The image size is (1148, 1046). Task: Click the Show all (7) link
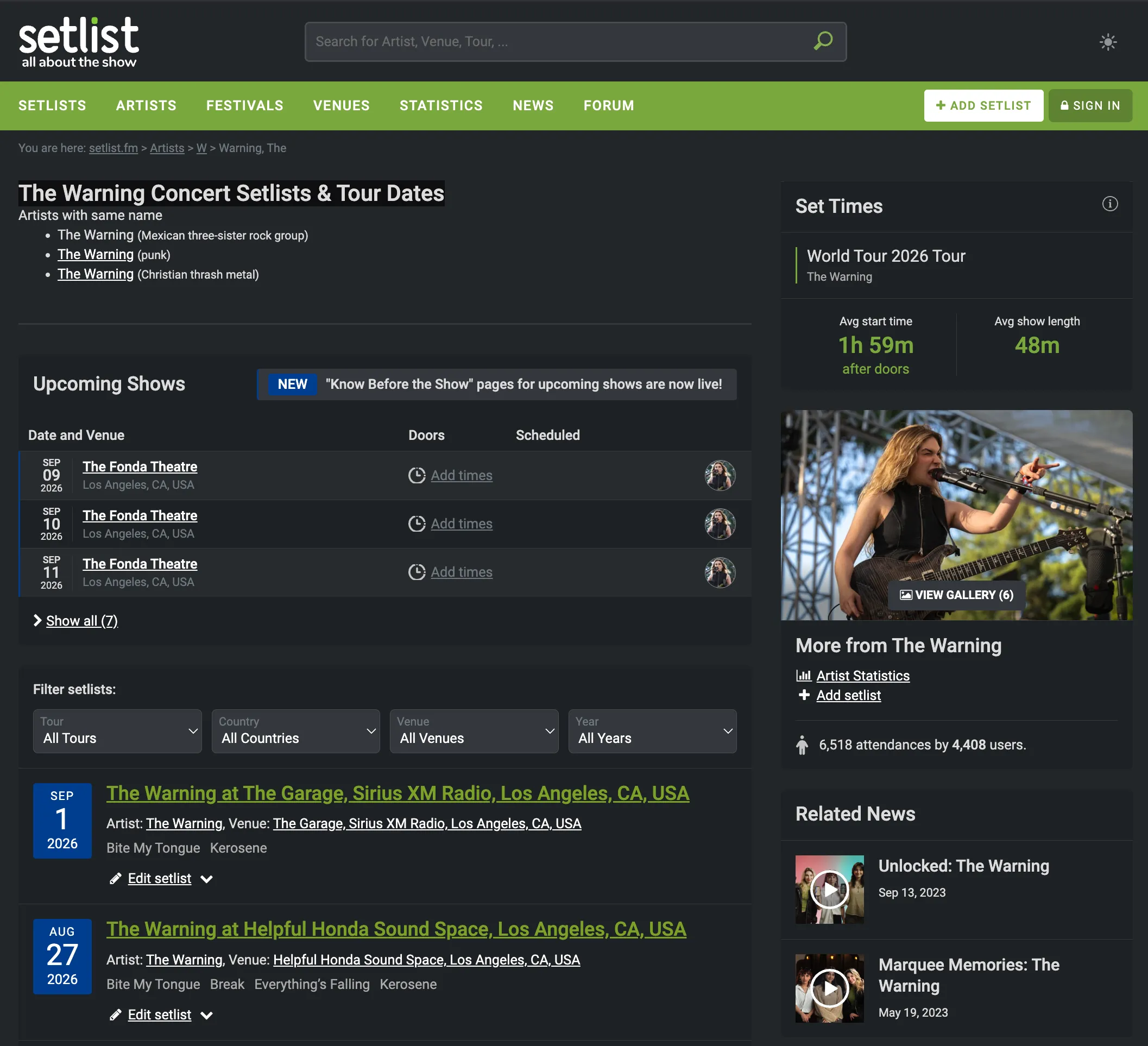(x=82, y=621)
